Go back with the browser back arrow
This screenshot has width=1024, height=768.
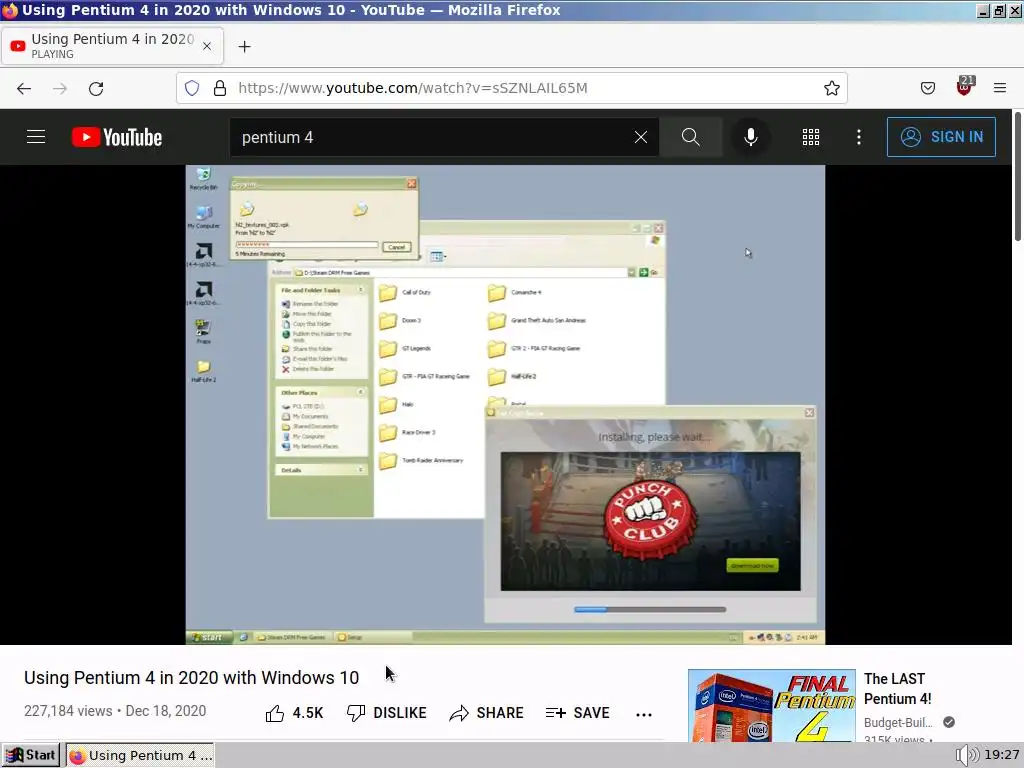(x=24, y=88)
